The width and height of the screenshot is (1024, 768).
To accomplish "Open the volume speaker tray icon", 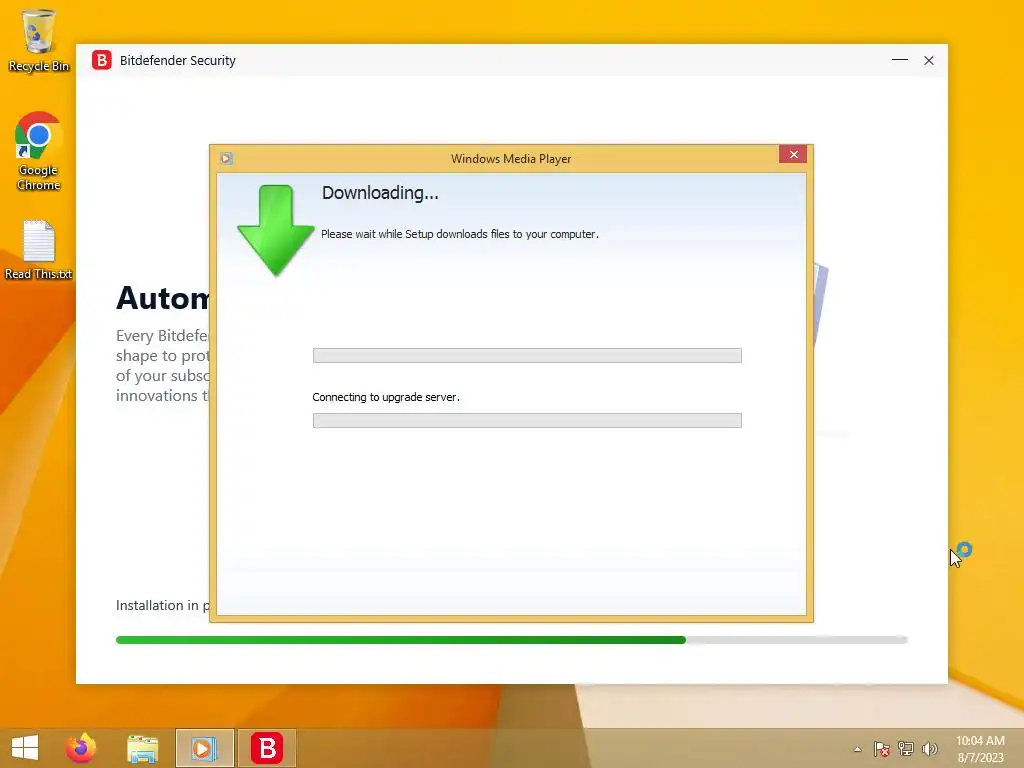I will point(930,749).
